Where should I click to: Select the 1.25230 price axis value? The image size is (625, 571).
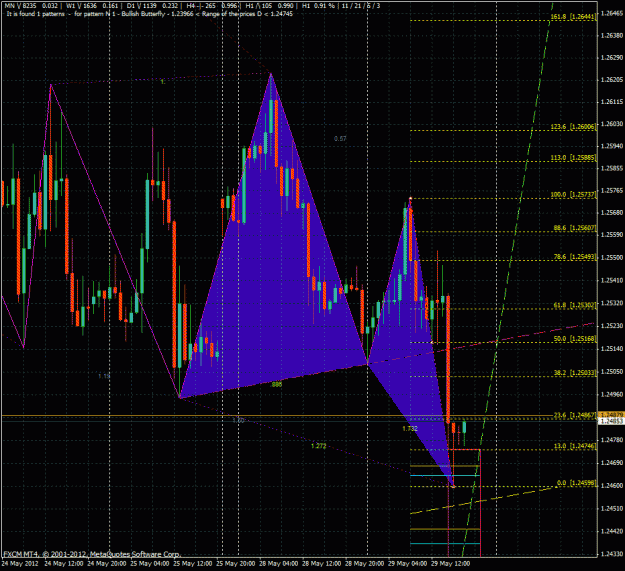[x=611, y=326]
